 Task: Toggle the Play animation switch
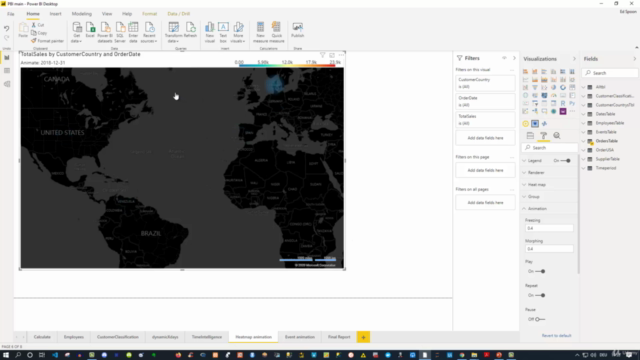(x=540, y=271)
